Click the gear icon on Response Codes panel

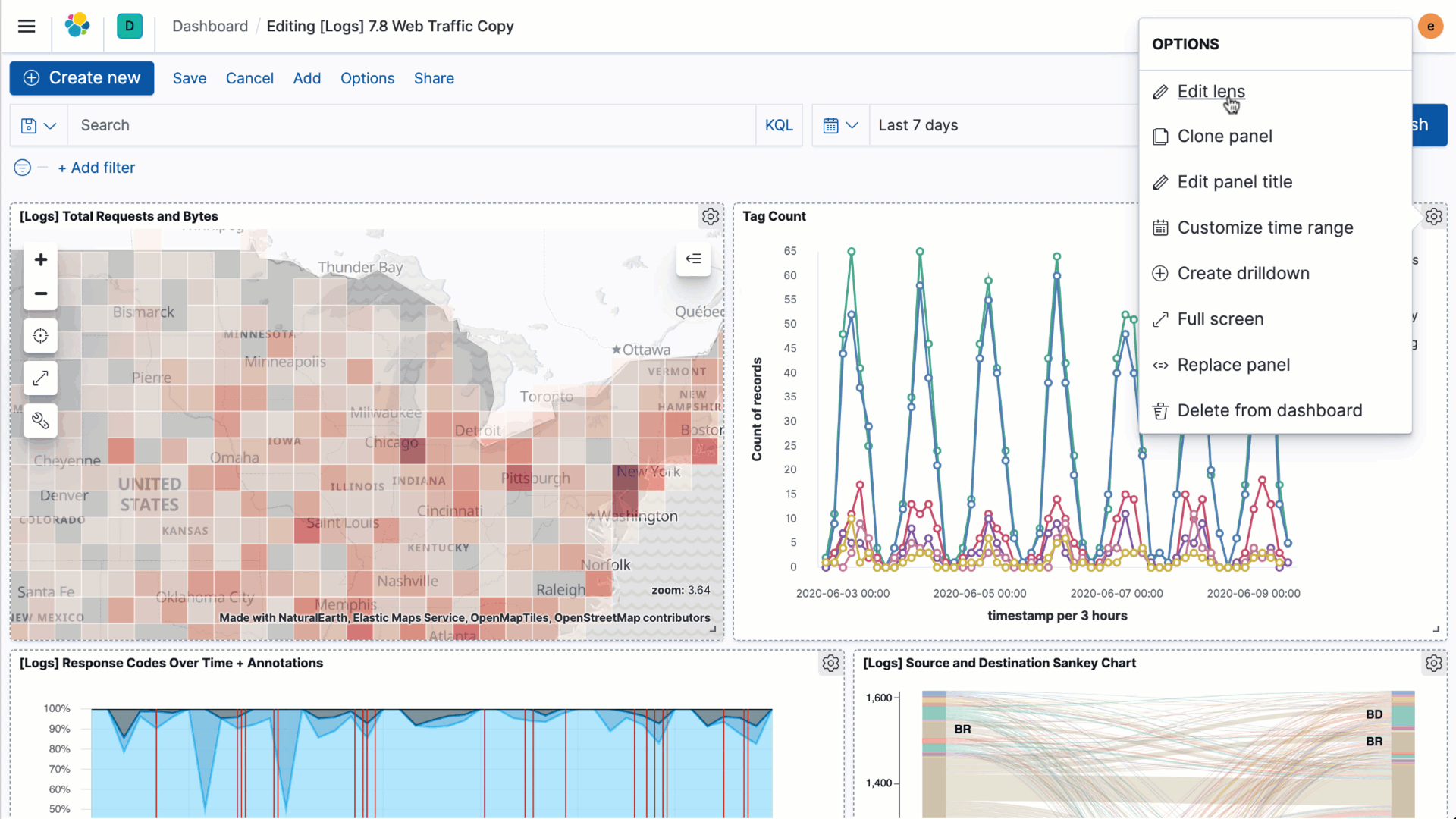coord(830,662)
